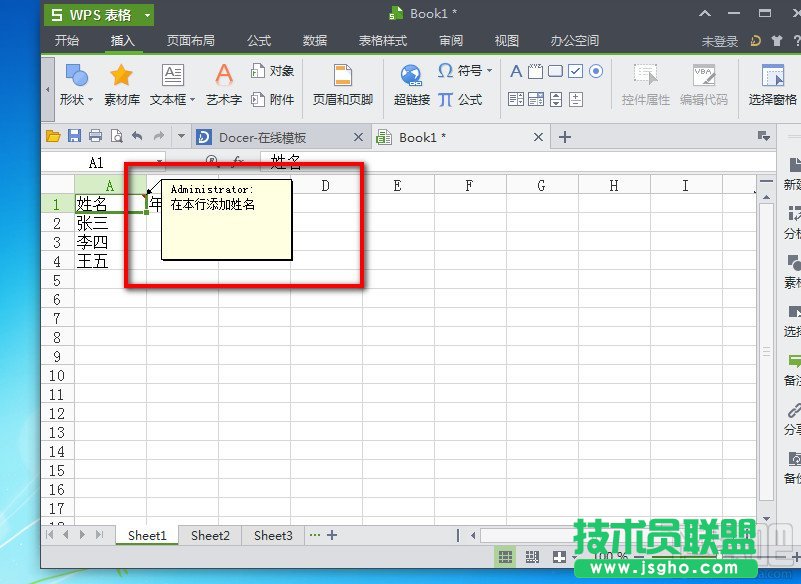
Task: Open the 审阅 review tab
Action: click(449, 41)
